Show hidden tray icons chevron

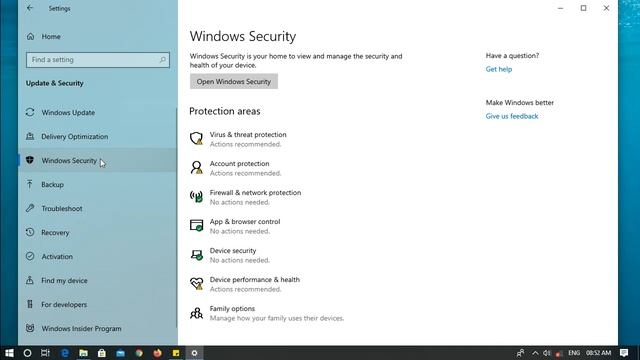point(535,353)
